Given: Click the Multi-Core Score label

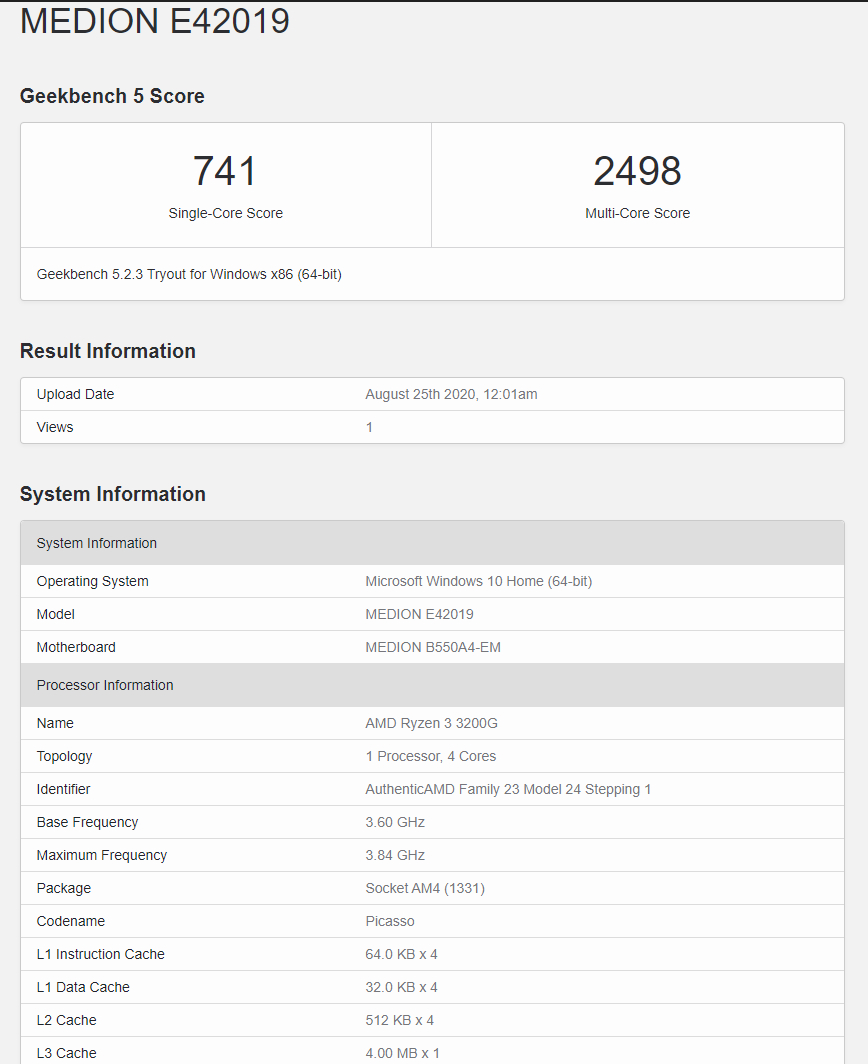Looking at the screenshot, I should click(637, 213).
